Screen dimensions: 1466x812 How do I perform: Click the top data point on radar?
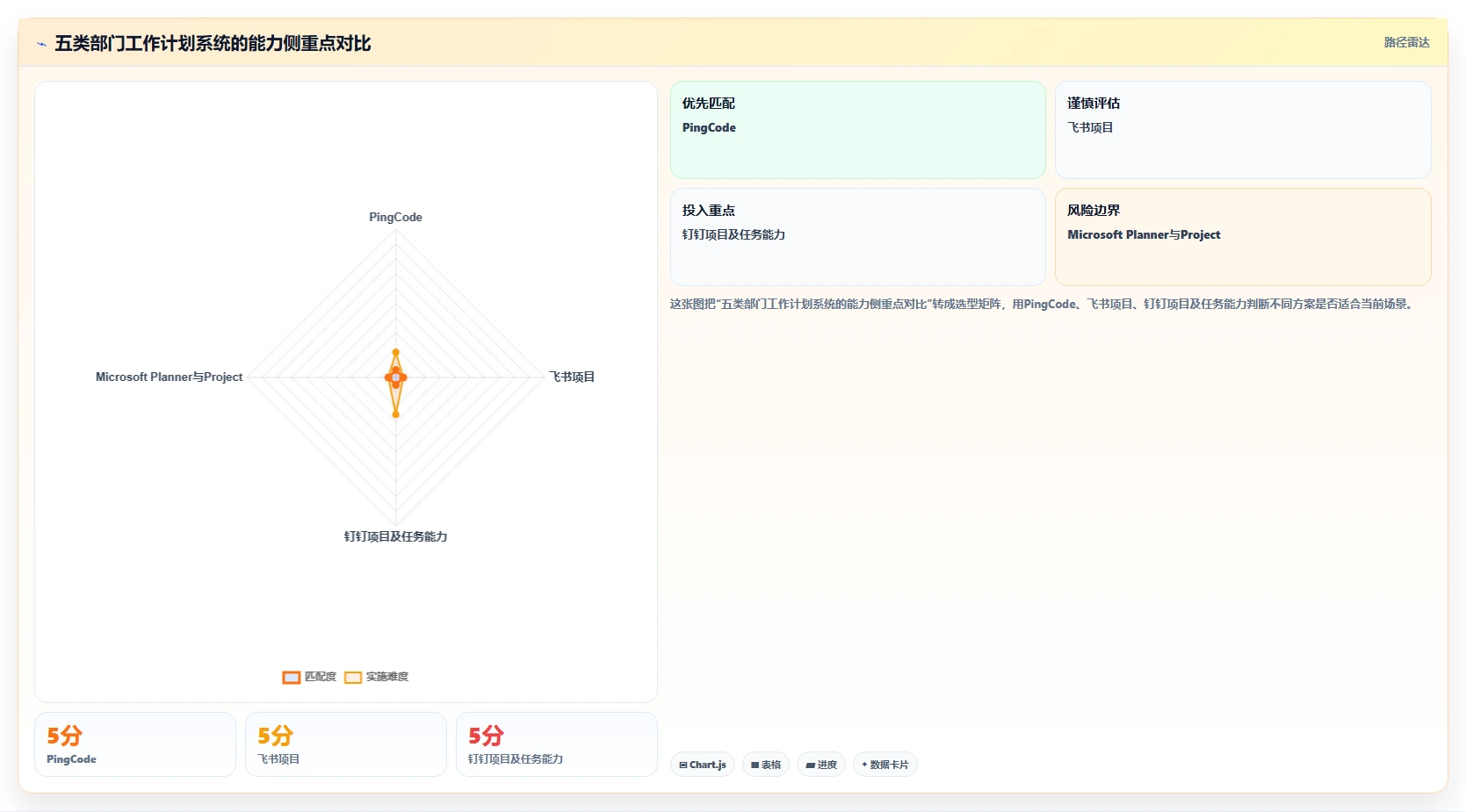tap(395, 352)
